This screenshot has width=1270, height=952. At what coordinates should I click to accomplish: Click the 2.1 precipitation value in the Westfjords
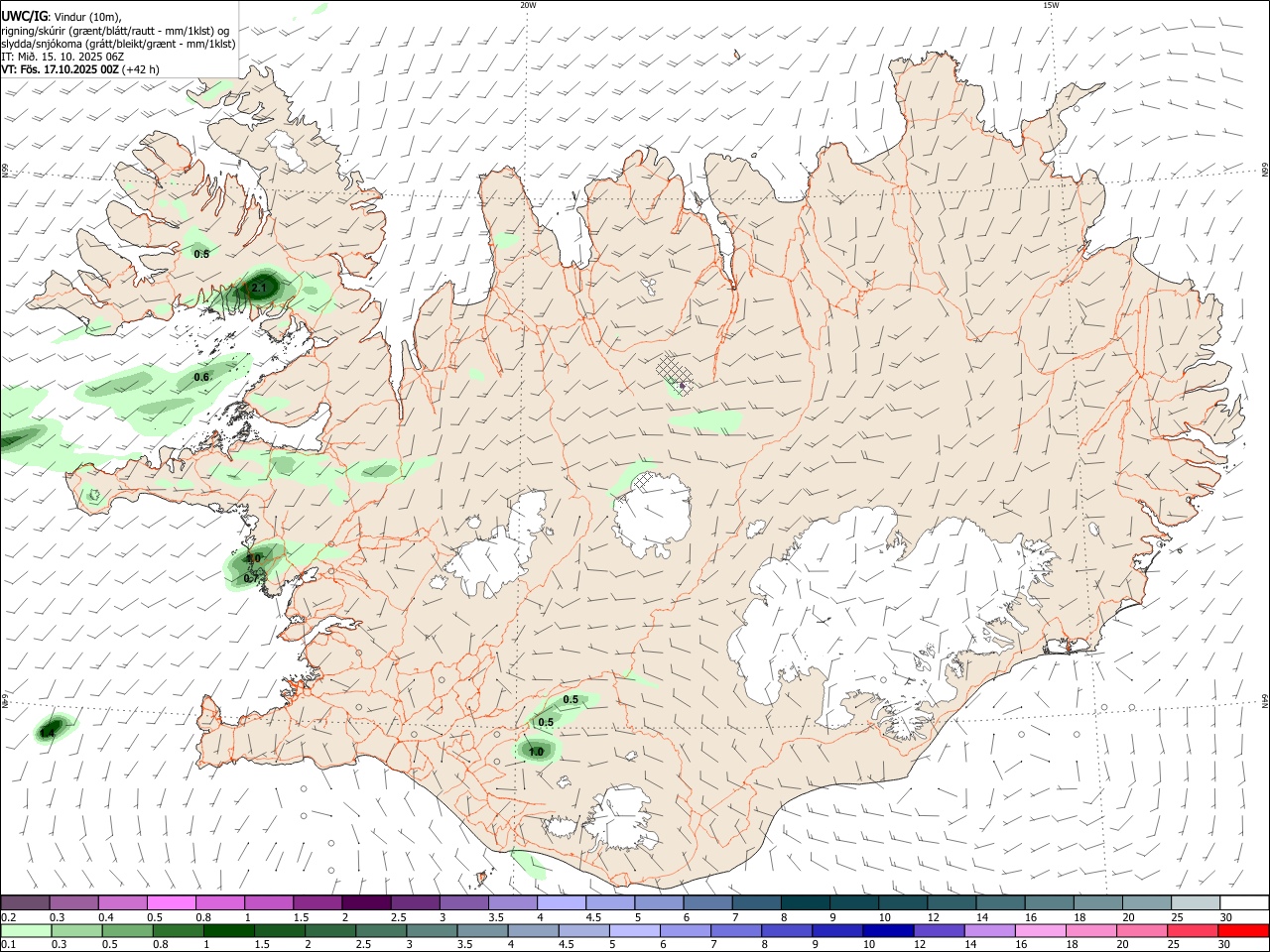[x=259, y=288]
